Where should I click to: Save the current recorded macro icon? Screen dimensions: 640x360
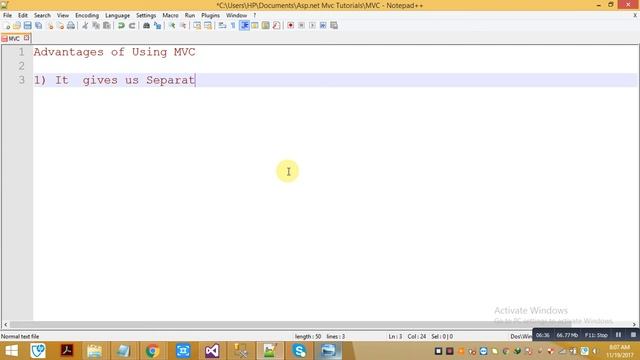(x=334, y=25)
